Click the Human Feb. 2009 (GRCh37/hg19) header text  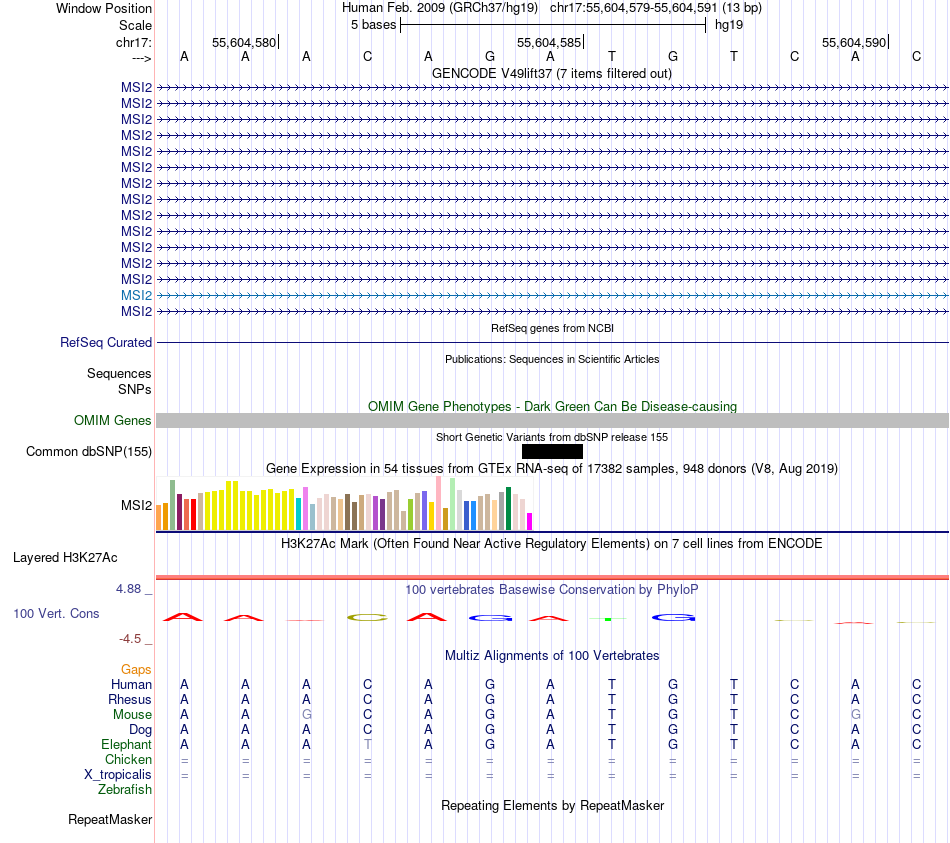440,8
